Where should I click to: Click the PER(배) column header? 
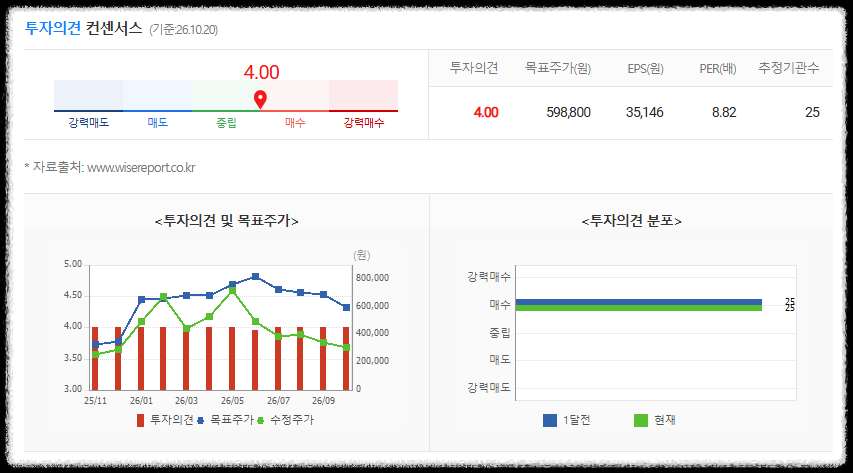(x=718, y=68)
